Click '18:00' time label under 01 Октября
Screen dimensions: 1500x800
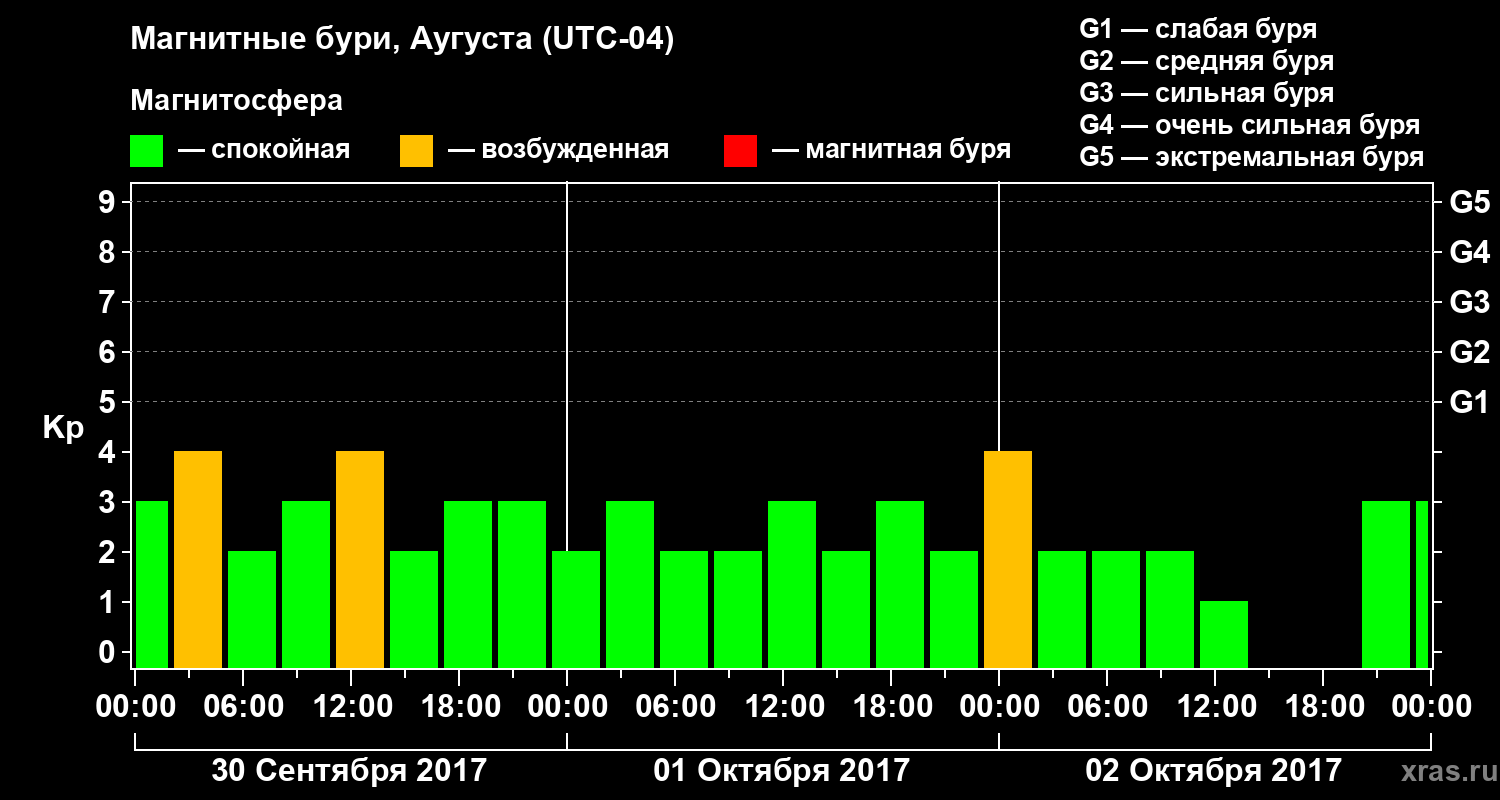[891, 707]
